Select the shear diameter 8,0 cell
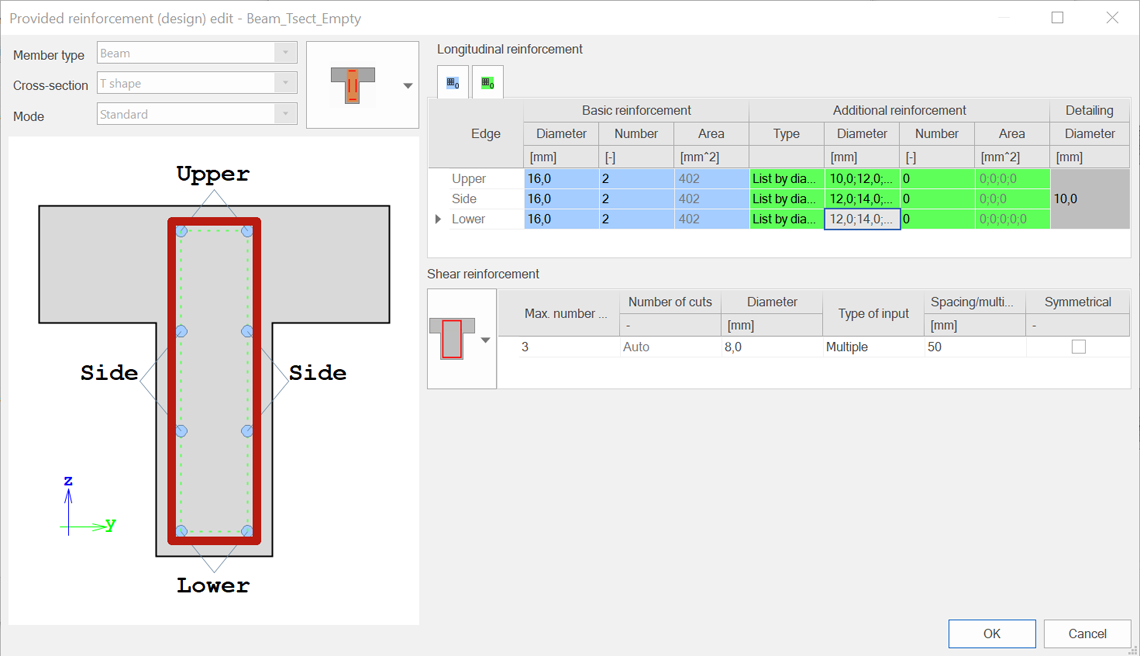 (772, 347)
